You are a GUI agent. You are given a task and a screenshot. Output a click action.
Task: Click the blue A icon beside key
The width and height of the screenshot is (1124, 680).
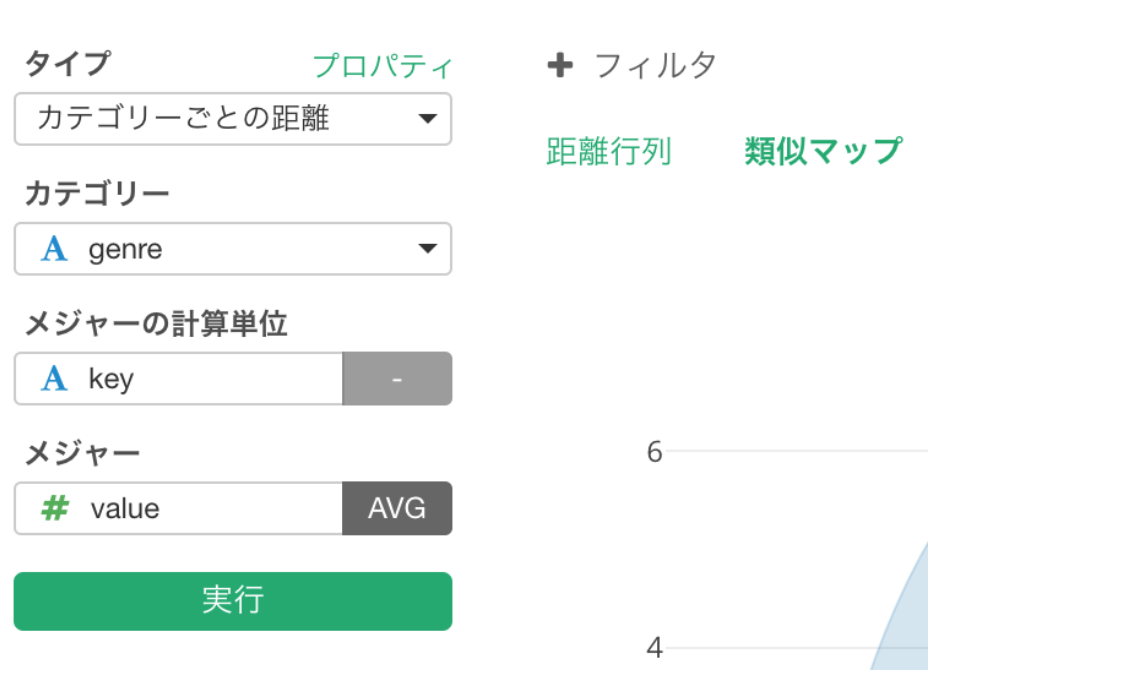54,379
